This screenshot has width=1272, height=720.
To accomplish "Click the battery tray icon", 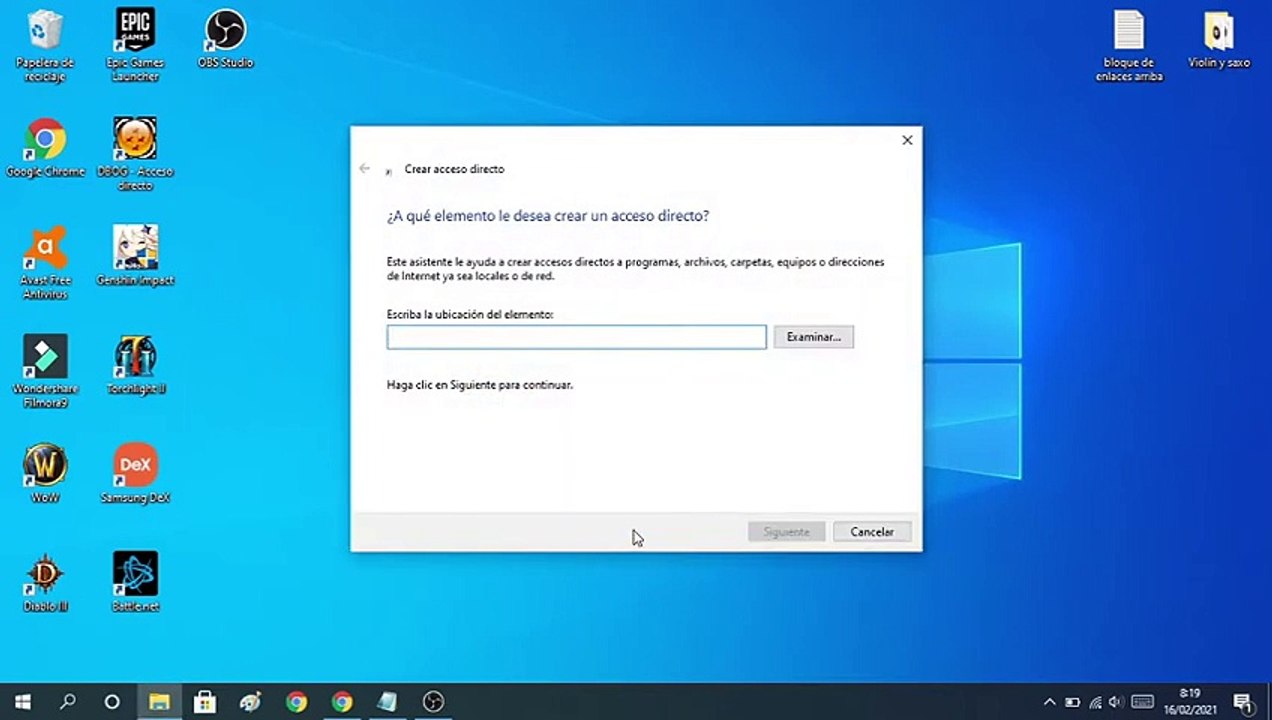I will pos(1072,702).
